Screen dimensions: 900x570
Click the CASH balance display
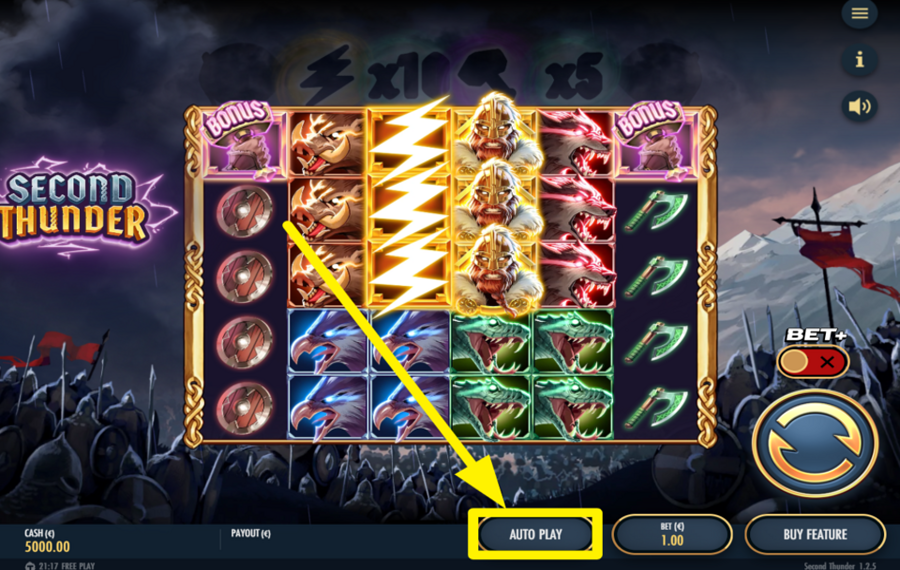47,541
